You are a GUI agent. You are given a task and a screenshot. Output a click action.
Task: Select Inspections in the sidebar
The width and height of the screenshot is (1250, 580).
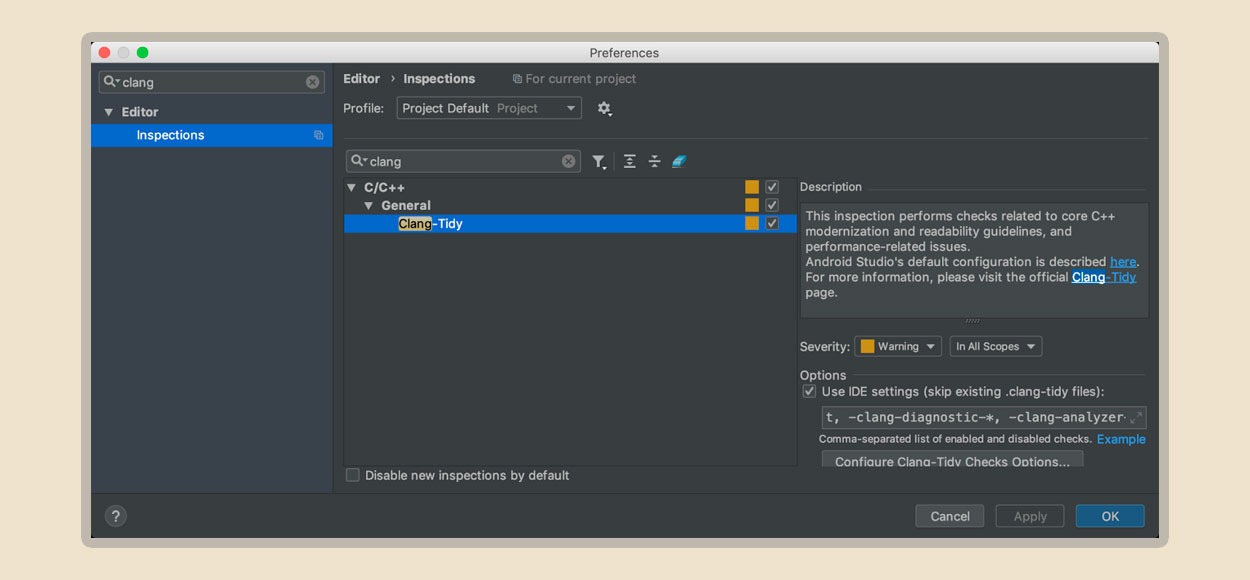coord(211,135)
